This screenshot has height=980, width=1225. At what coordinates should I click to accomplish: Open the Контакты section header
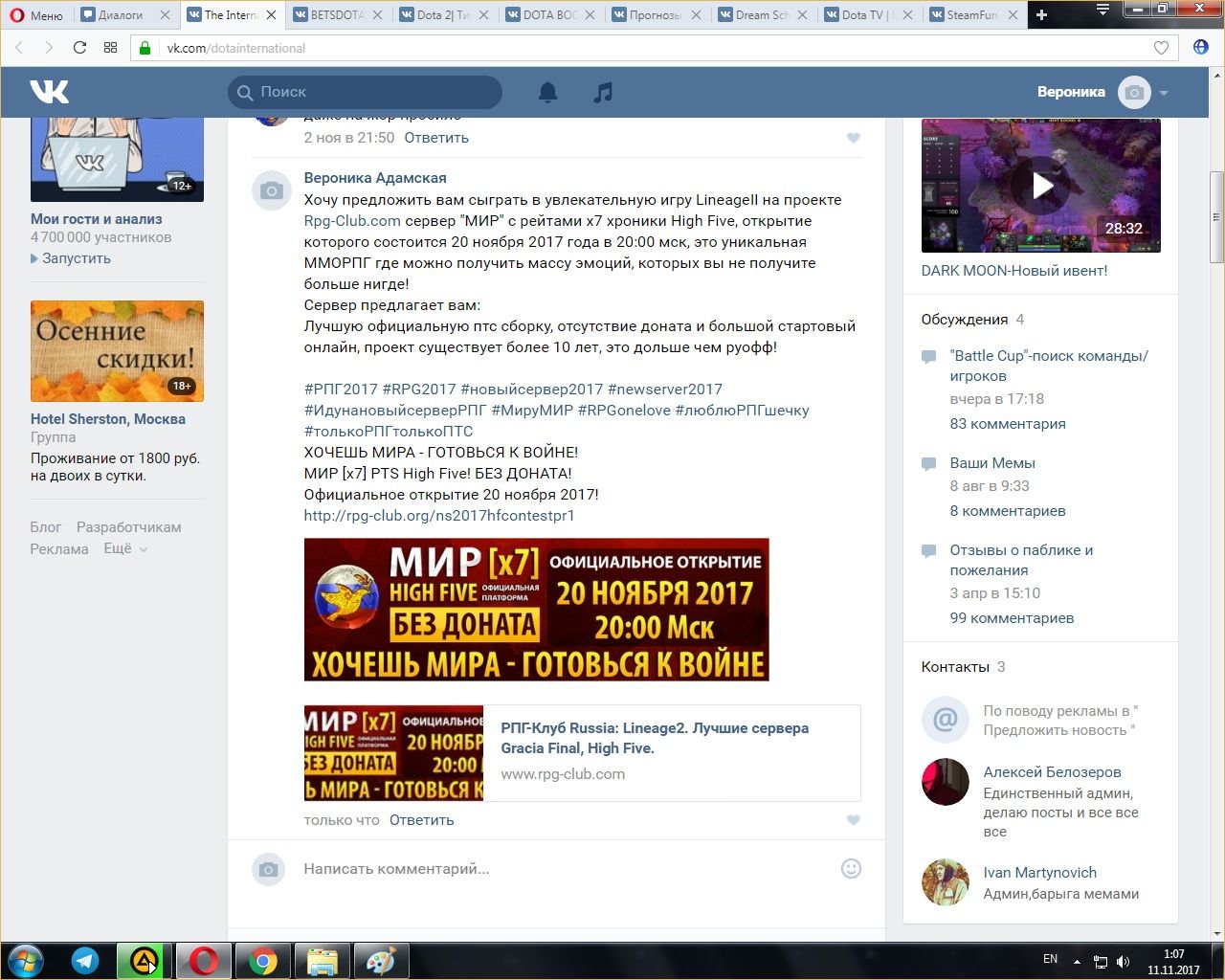point(955,667)
